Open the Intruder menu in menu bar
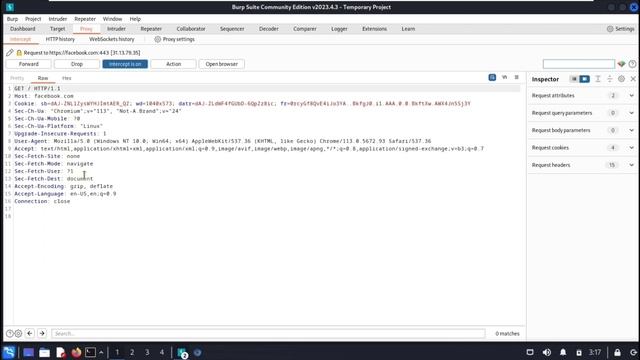 [58, 19]
